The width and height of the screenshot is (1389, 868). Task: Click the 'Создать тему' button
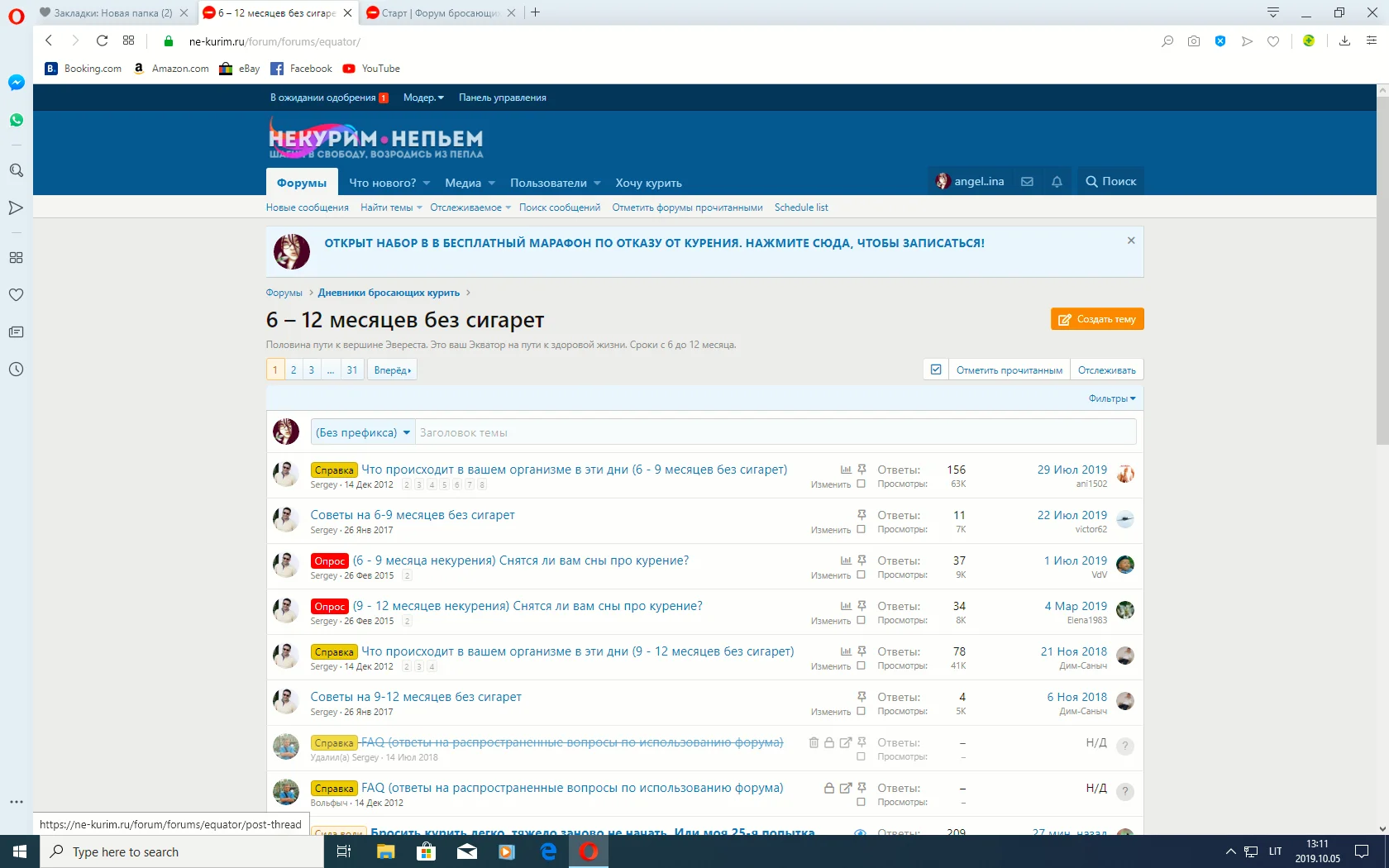coord(1097,319)
